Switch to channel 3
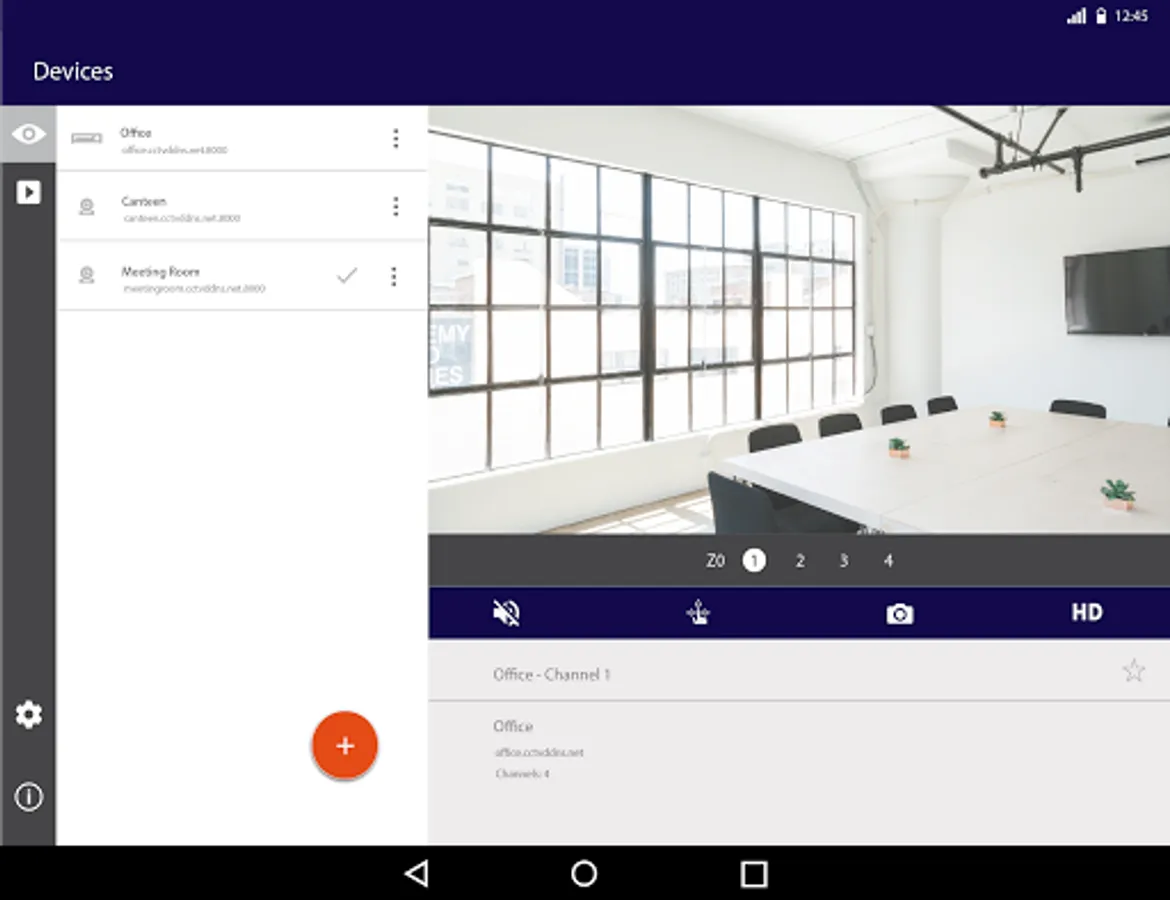1170x900 pixels. 843,560
